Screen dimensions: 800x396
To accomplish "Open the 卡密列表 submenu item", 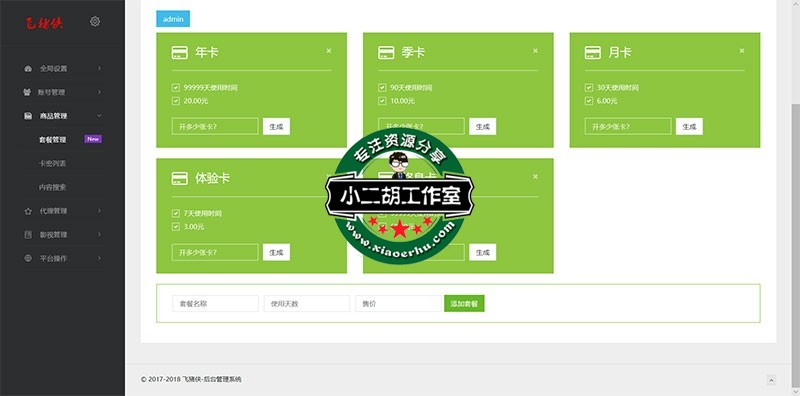I will point(53,163).
